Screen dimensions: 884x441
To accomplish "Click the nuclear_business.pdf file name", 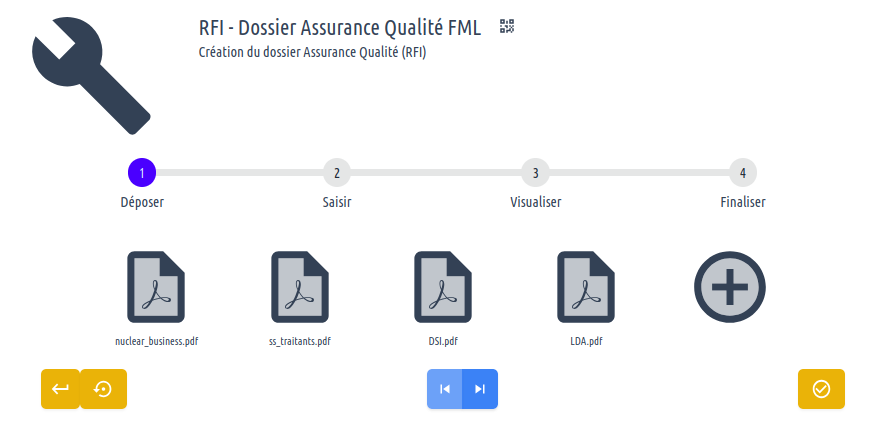I will (x=156, y=342).
